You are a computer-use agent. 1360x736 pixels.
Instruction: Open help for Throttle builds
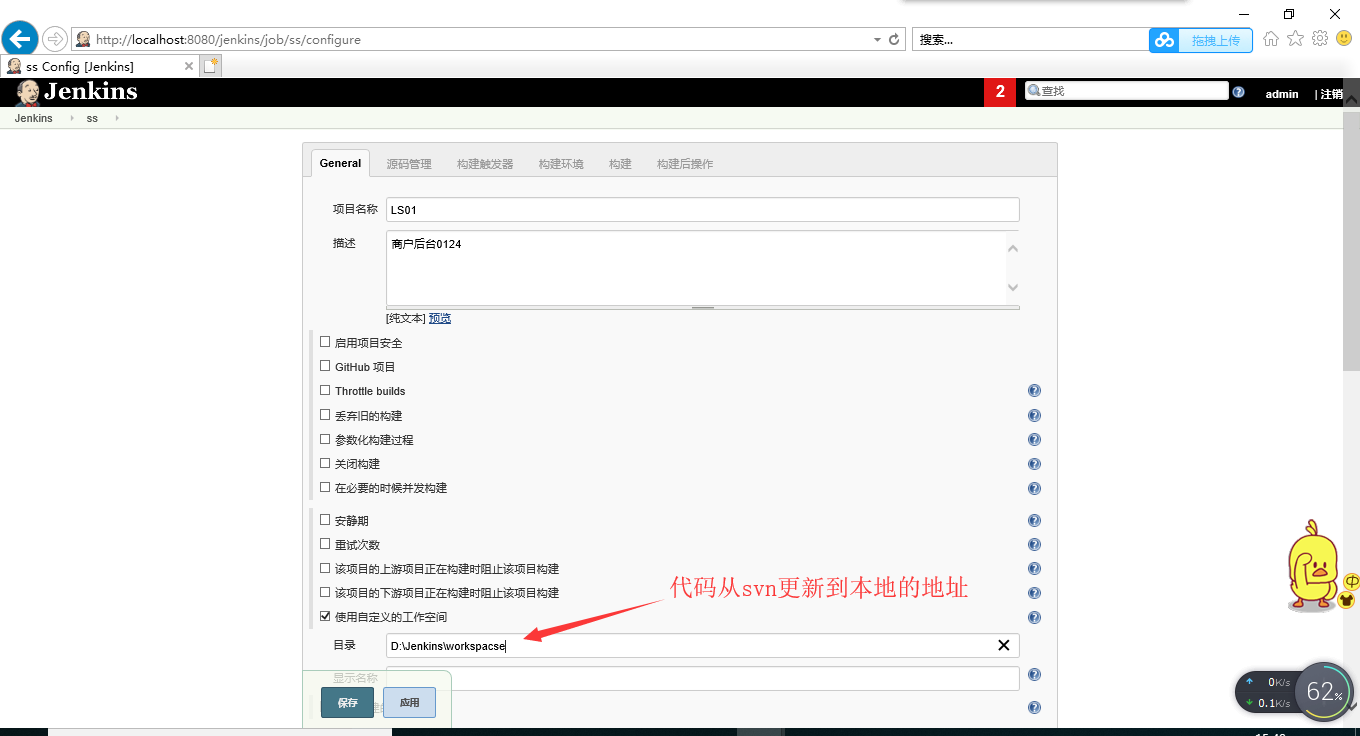[1034, 391]
